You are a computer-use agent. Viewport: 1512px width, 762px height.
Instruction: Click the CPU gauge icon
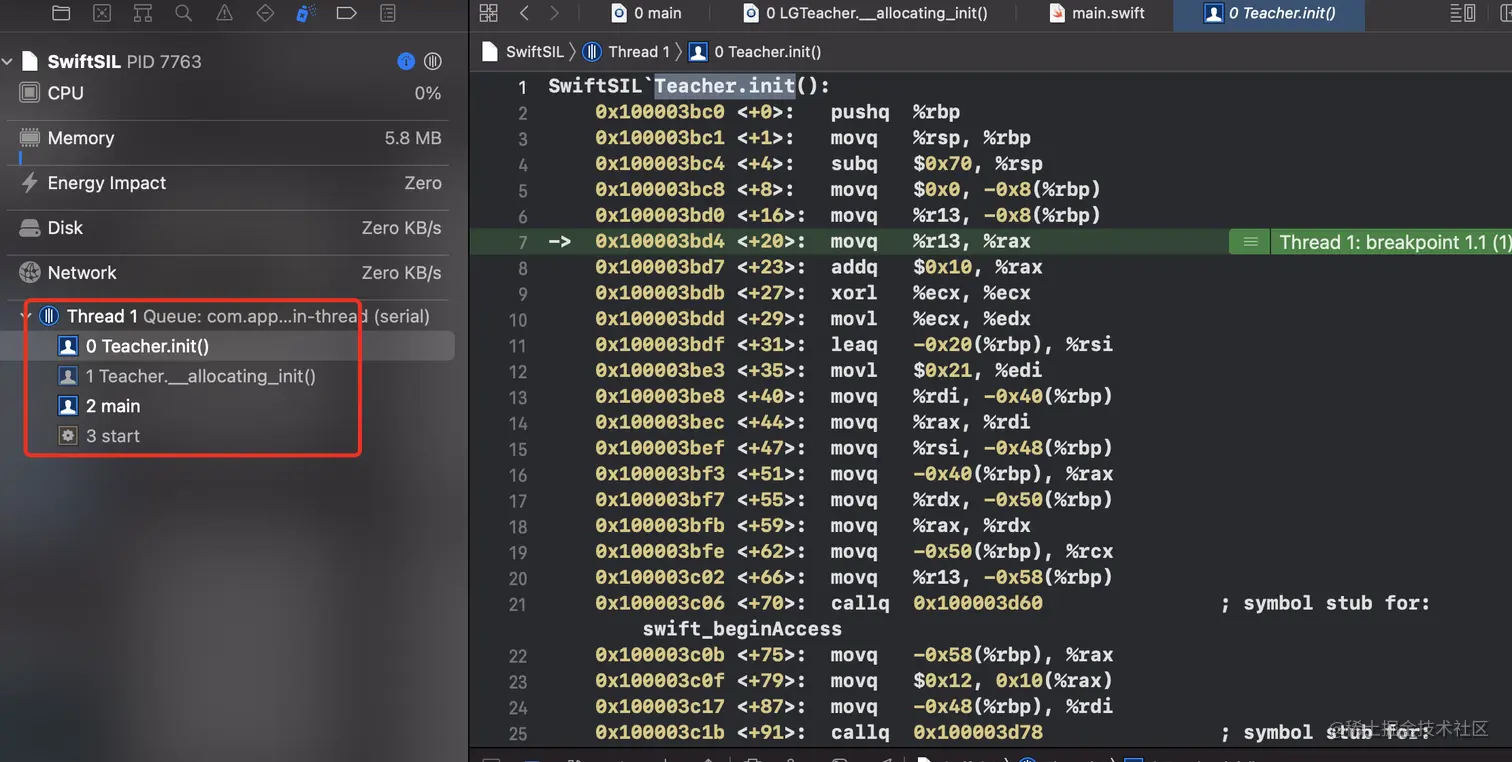coord(30,93)
